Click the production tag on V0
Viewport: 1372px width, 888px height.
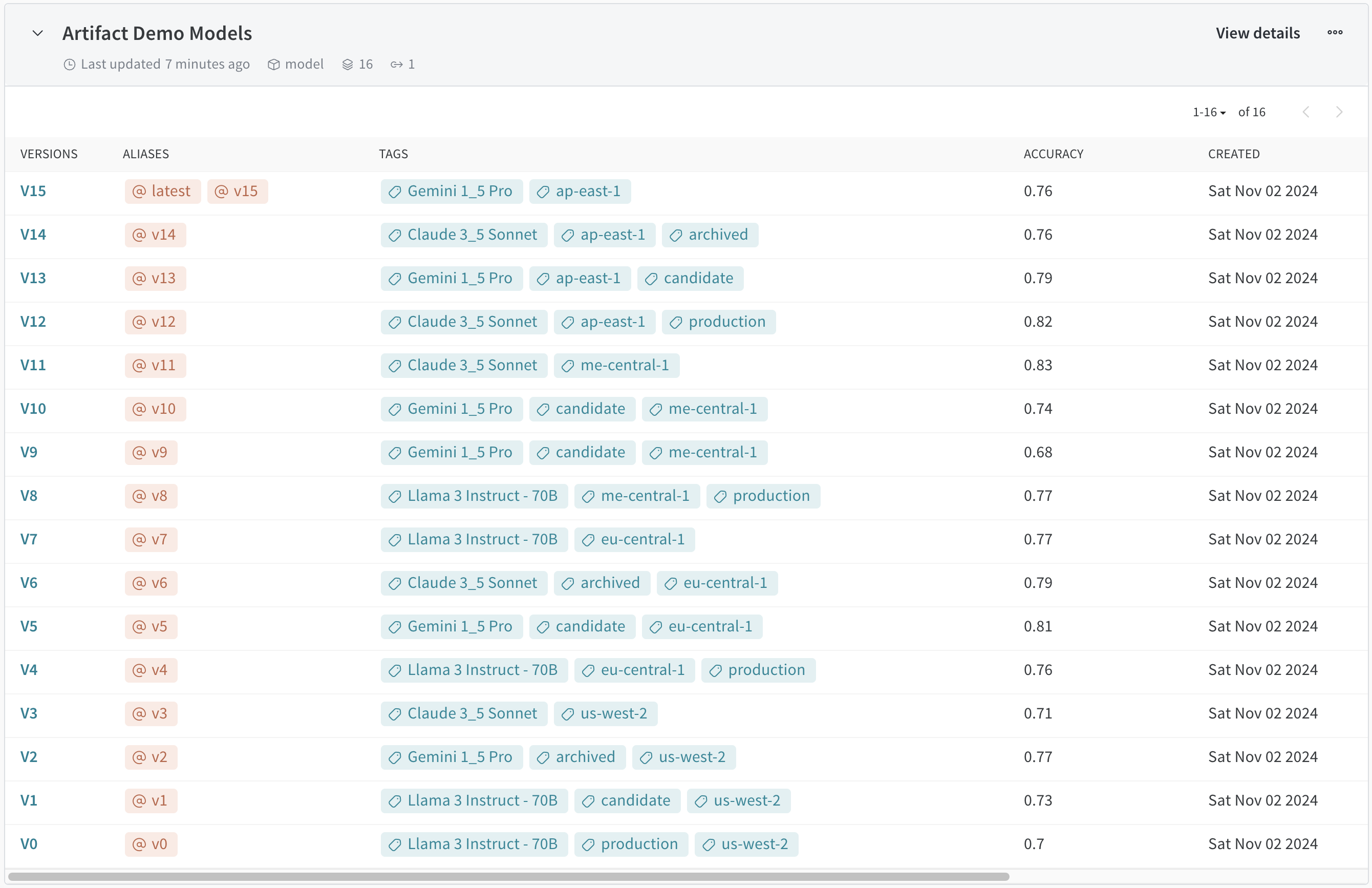click(x=631, y=844)
